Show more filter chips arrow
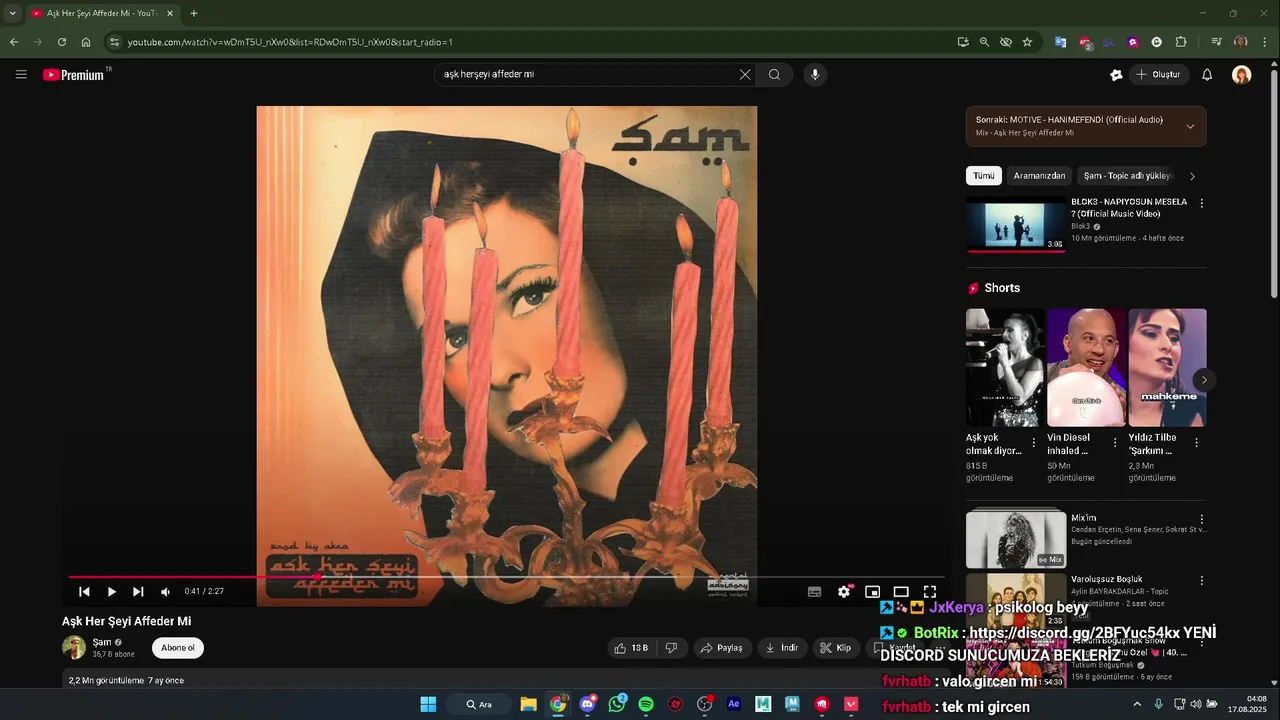 coord(1192,176)
